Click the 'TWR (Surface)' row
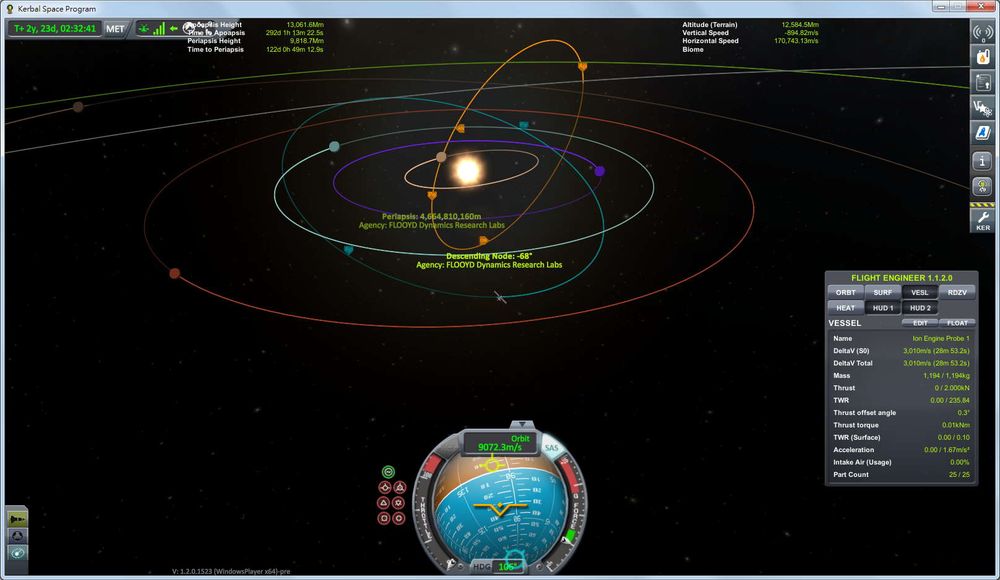Screen dimensions: 1000x580 901,438
